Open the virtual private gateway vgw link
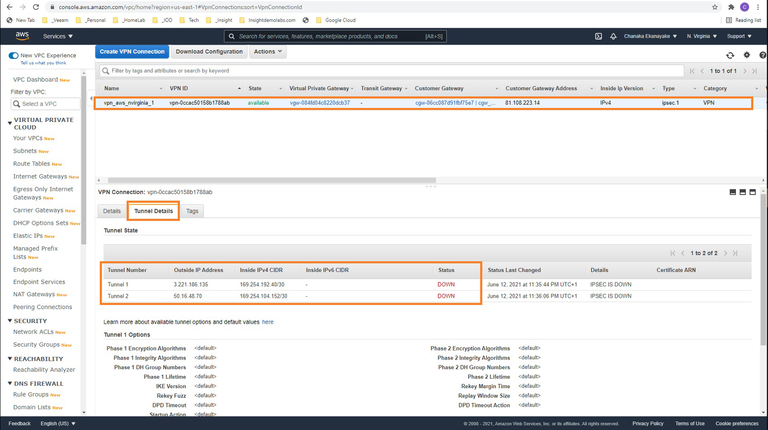Screen dimensions: 768x430 pyautogui.click(x=320, y=102)
